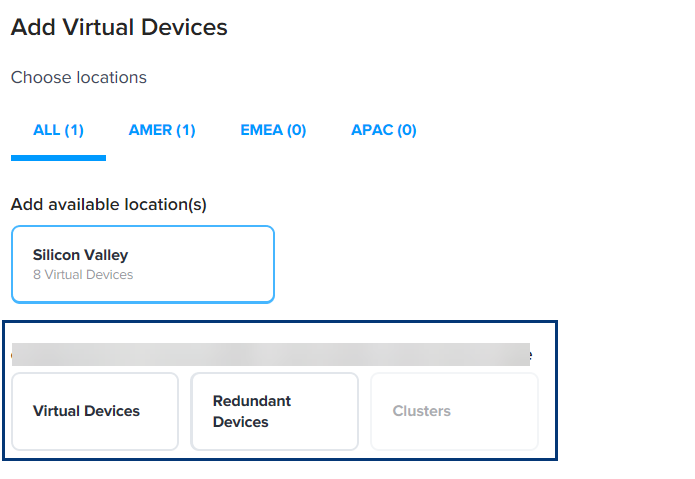Click the Clusters label text
Viewport: 695px width, 479px height.
click(422, 411)
